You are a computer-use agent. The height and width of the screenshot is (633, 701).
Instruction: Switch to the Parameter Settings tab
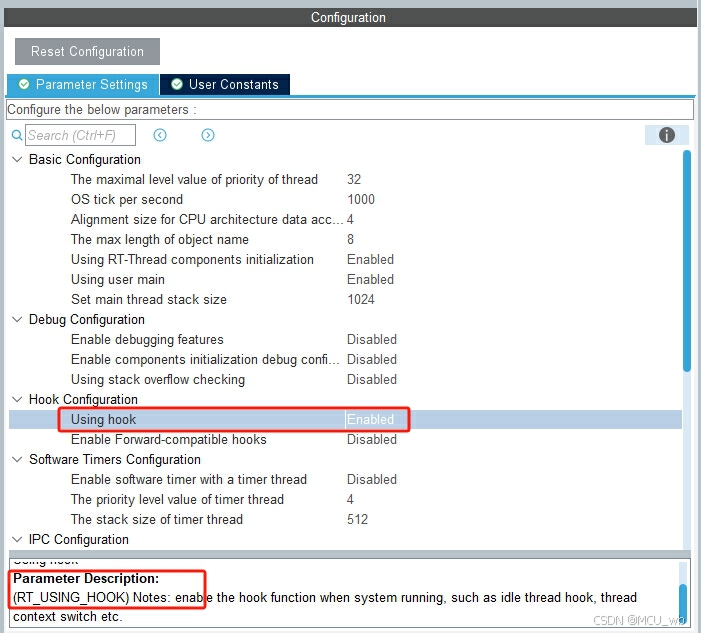point(83,84)
